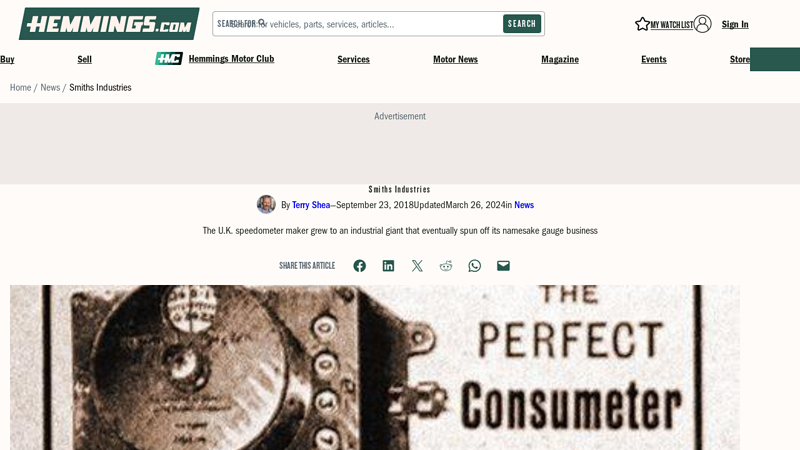Share article on X
The height and width of the screenshot is (450, 800).
[417, 266]
